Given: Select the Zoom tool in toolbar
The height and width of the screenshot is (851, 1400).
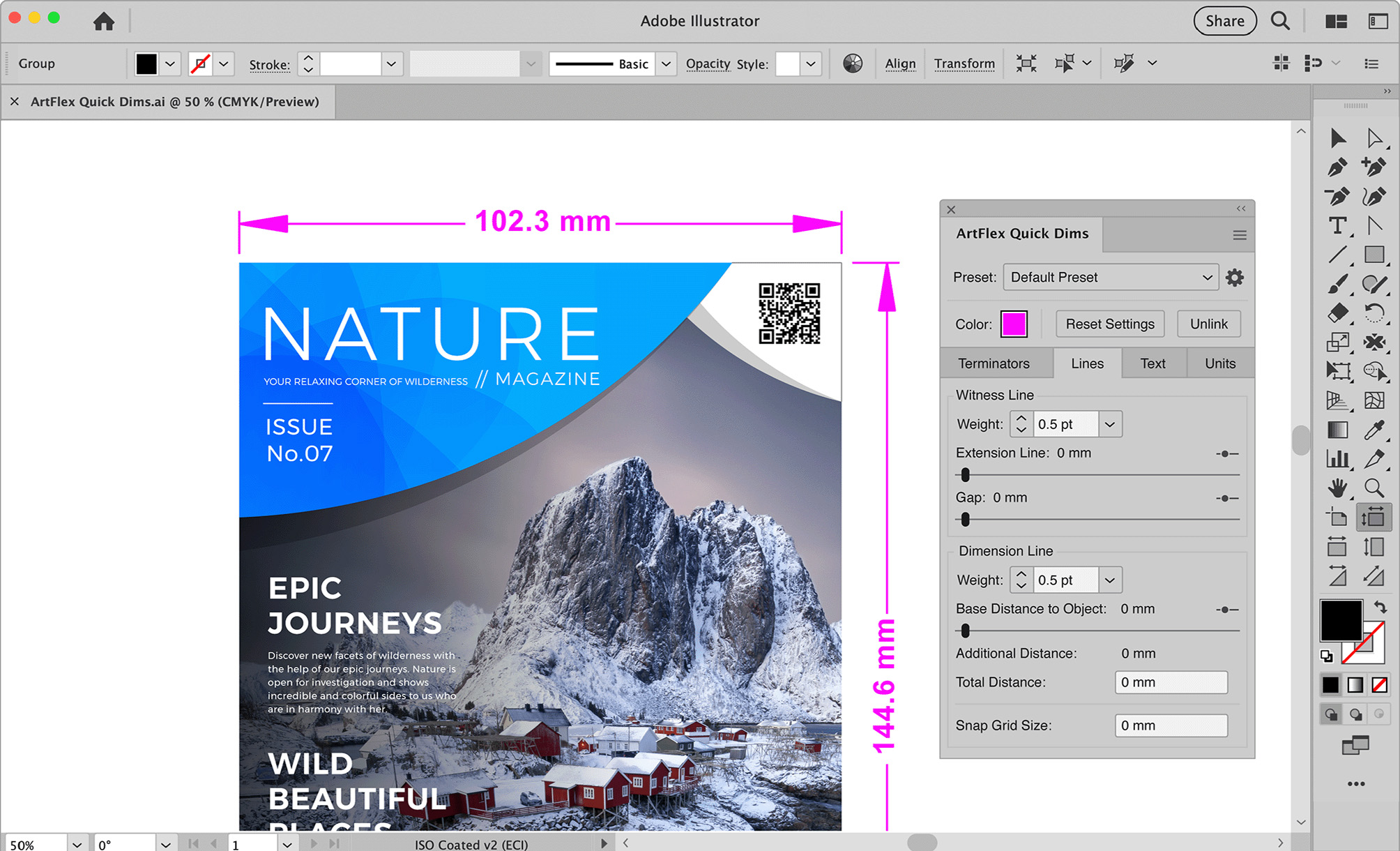Looking at the screenshot, I should coord(1374,488).
